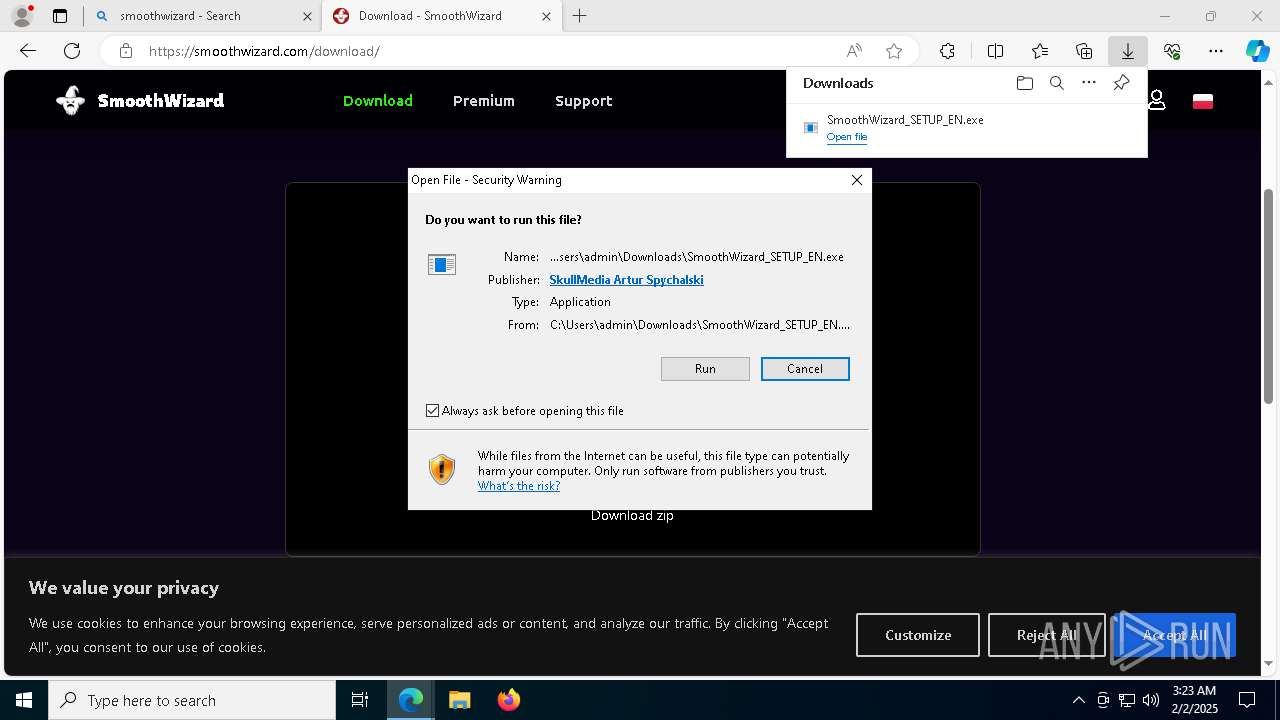Add this page to favorites star
1280x720 pixels.
coord(894,51)
